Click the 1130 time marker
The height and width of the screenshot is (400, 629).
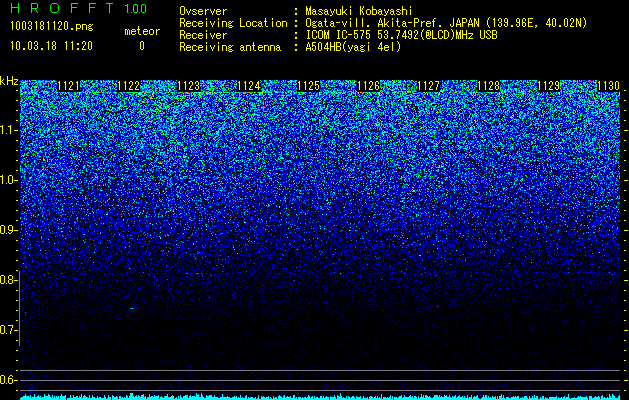(609, 86)
